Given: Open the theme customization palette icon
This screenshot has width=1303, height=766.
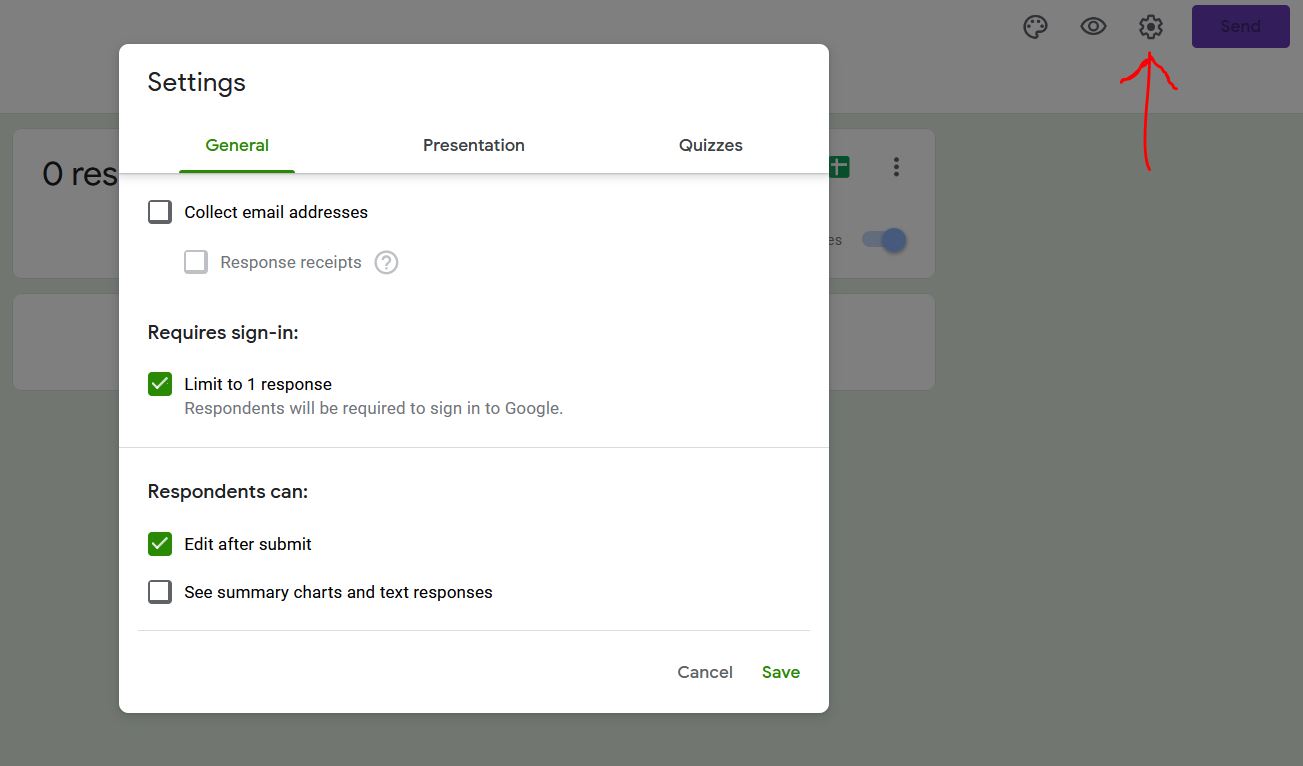Looking at the screenshot, I should click(x=1035, y=27).
